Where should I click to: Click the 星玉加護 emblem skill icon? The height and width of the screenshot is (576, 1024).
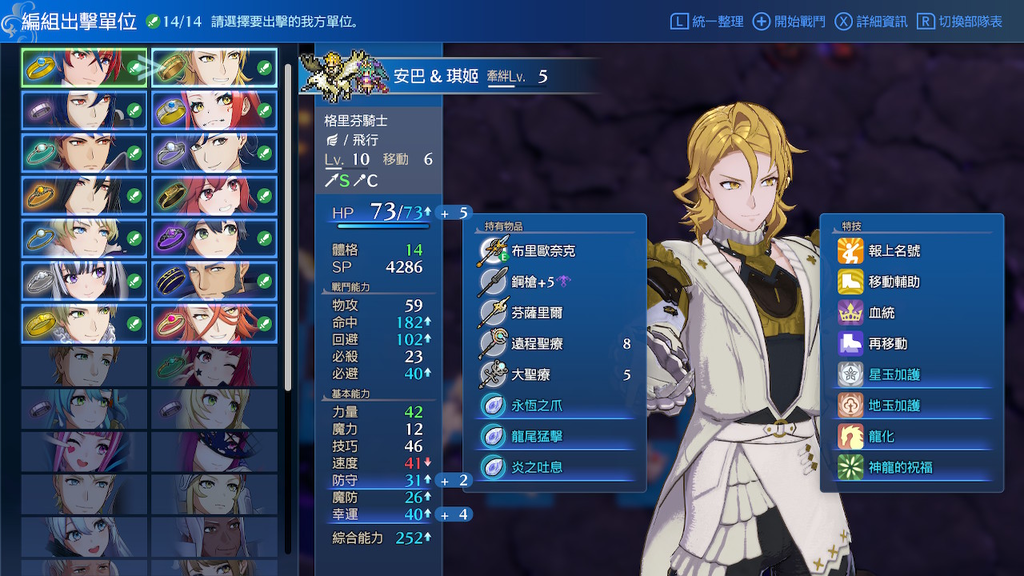click(850, 374)
